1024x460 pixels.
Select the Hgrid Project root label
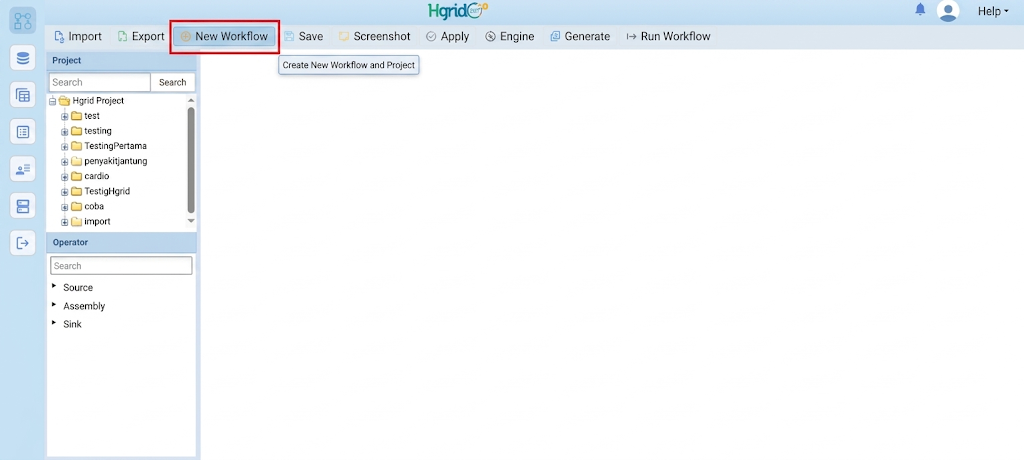pos(98,101)
